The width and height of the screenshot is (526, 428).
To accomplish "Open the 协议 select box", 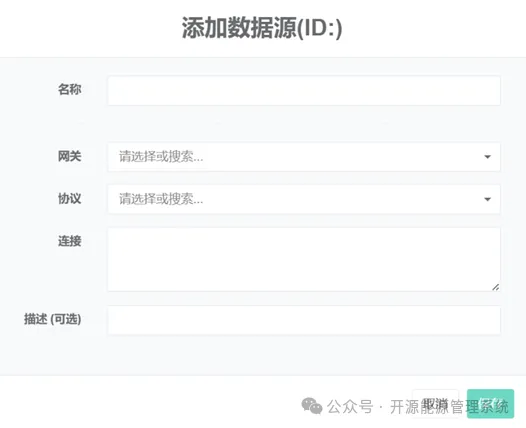I will point(304,199).
